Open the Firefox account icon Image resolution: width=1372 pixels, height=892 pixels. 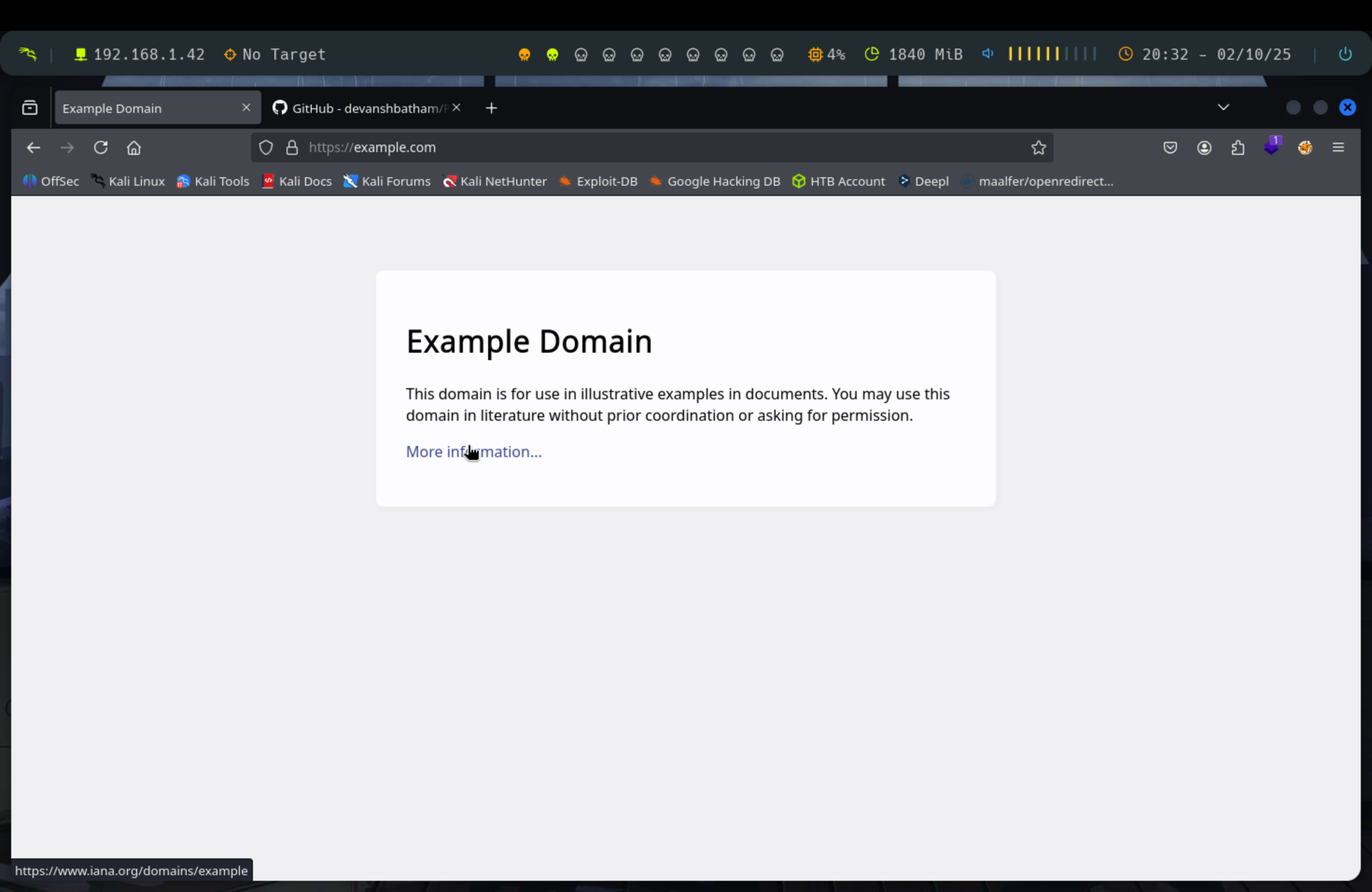pos(1204,148)
